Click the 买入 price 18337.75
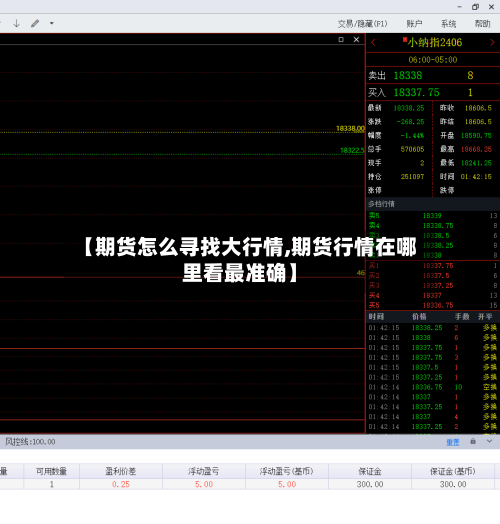 [416, 93]
